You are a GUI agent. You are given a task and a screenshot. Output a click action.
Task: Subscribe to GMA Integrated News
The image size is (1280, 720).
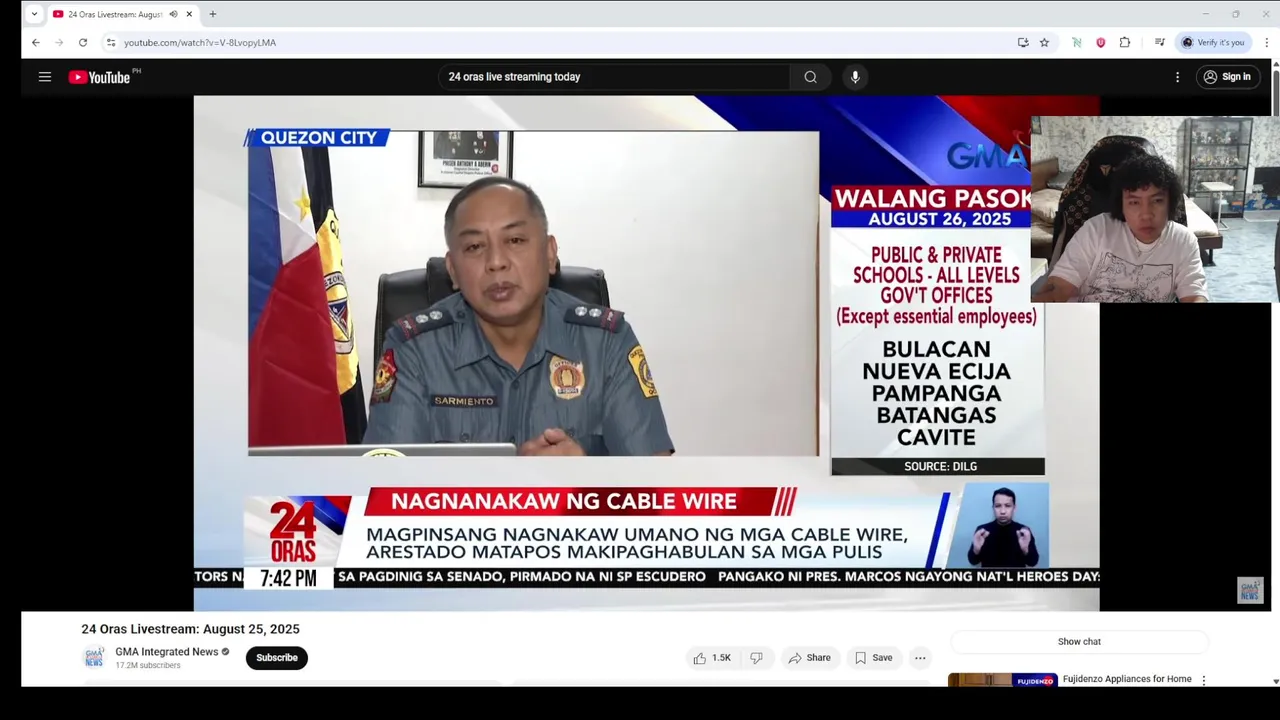tap(277, 657)
